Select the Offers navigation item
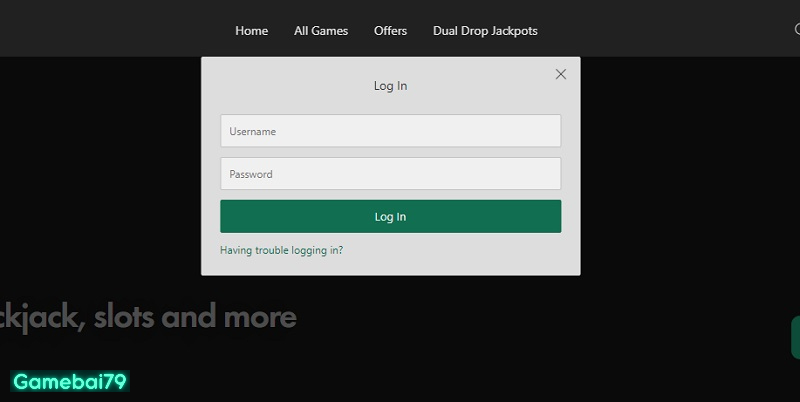Viewport: 800px width, 402px height. coord(390,31)
